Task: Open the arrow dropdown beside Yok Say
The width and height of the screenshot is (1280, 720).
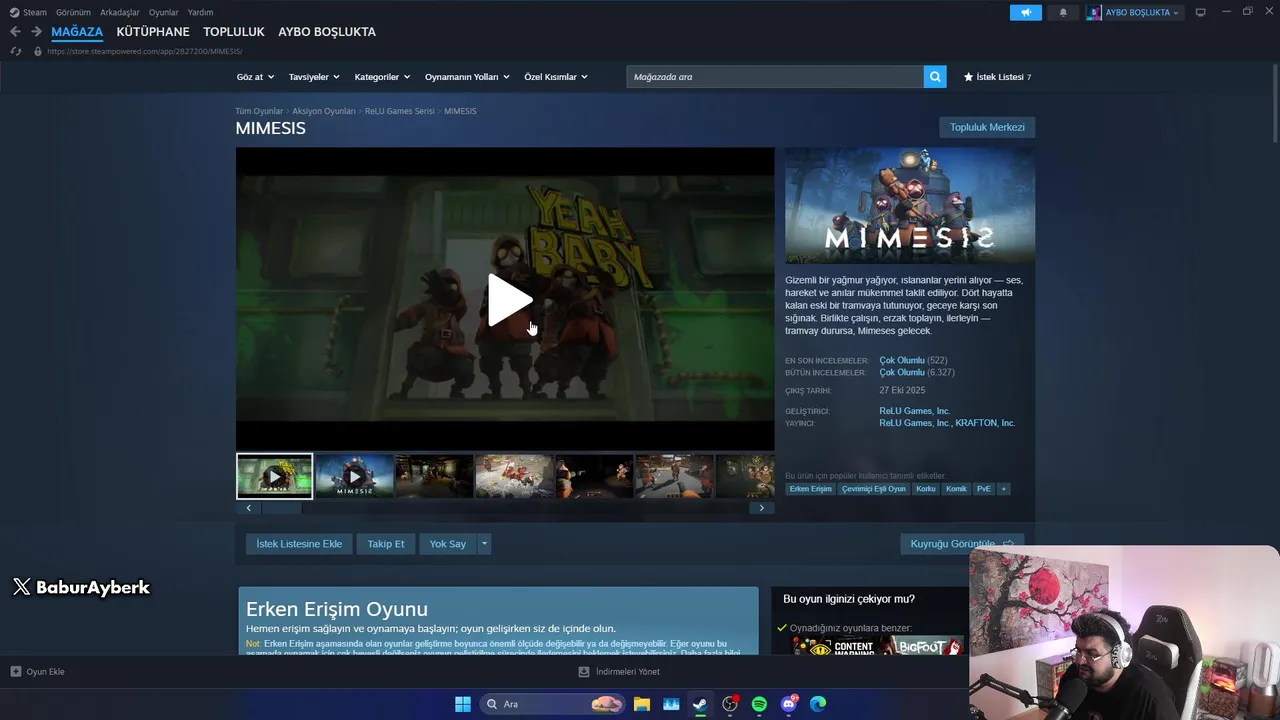Action: pyautogui.click(x=485, y=544)
